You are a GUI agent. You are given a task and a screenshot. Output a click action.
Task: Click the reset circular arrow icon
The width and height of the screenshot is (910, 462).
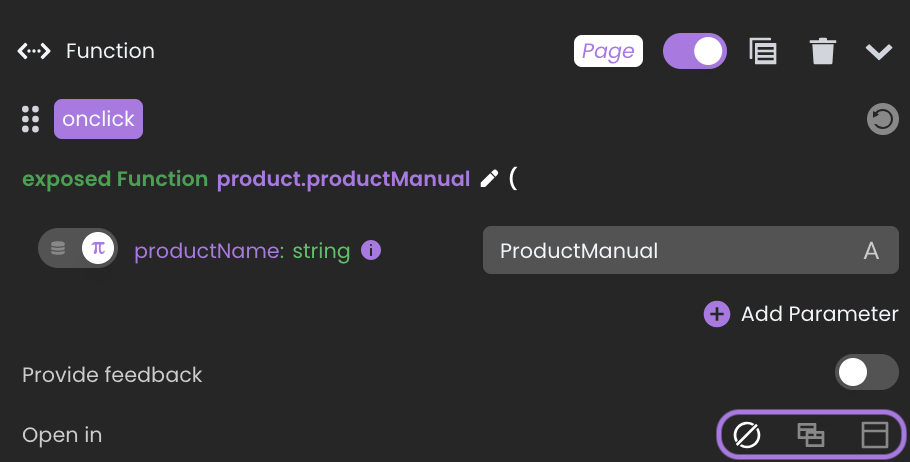(x=883, y=119)
